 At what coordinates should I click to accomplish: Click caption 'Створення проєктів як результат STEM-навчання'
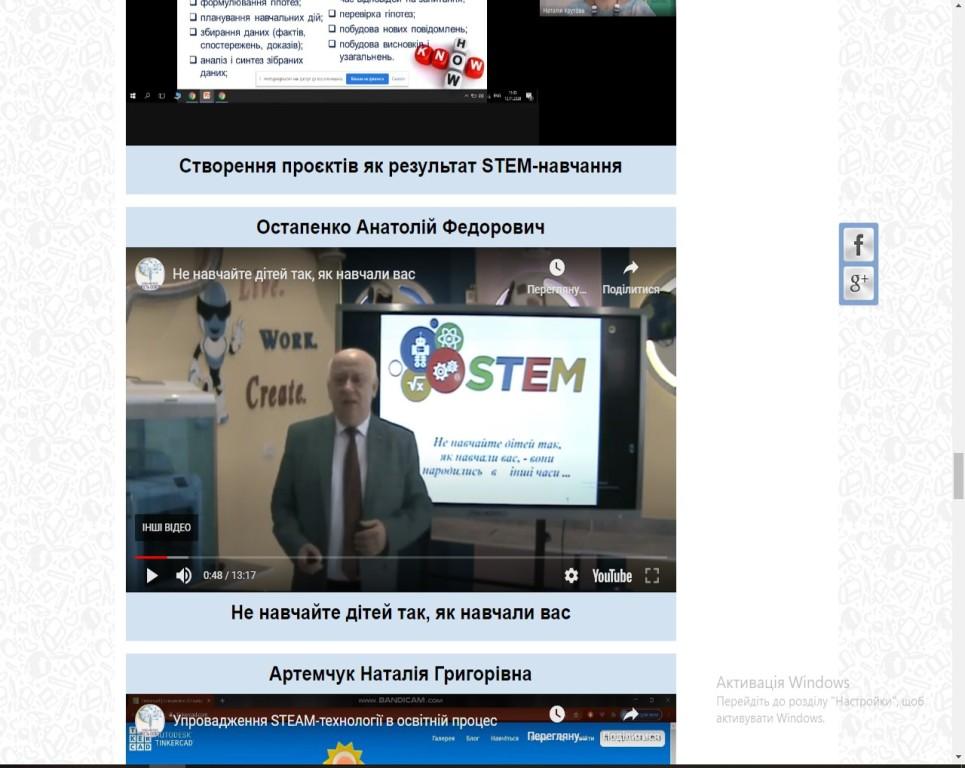click(401, 166)
